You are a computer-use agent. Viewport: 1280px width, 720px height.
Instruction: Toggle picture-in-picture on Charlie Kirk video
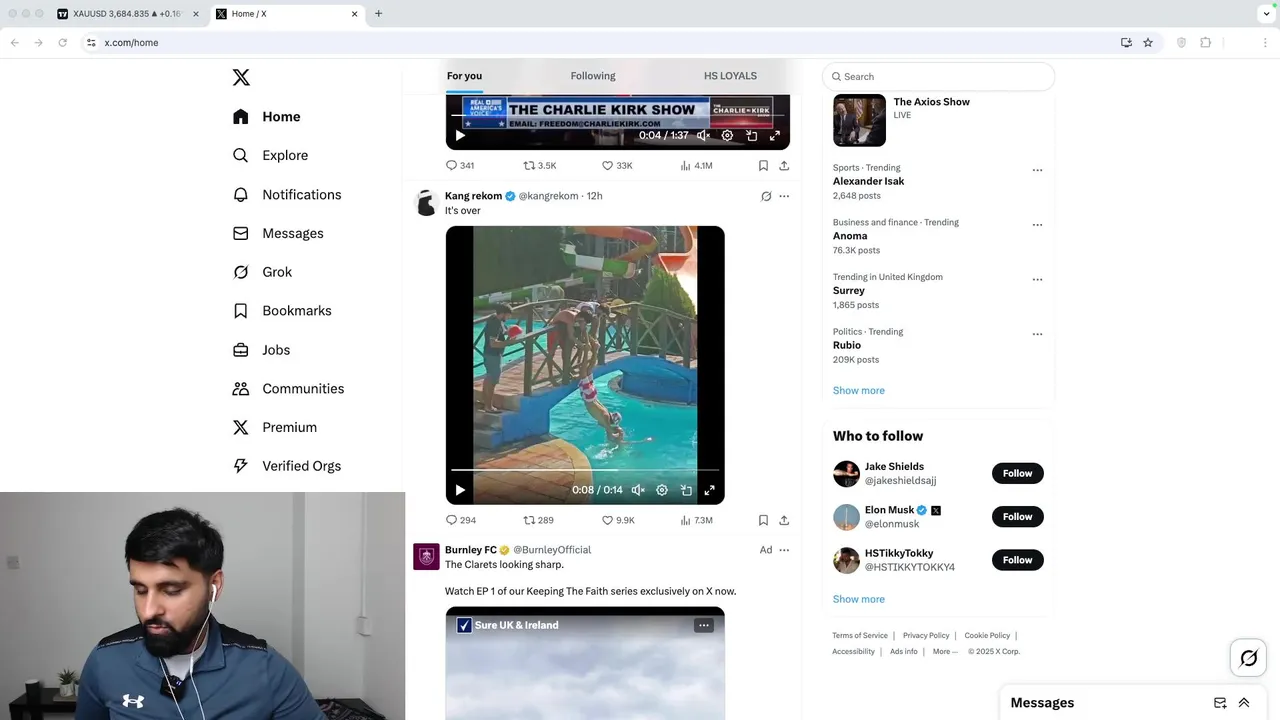pyautogui.click(x=751, y=135)
